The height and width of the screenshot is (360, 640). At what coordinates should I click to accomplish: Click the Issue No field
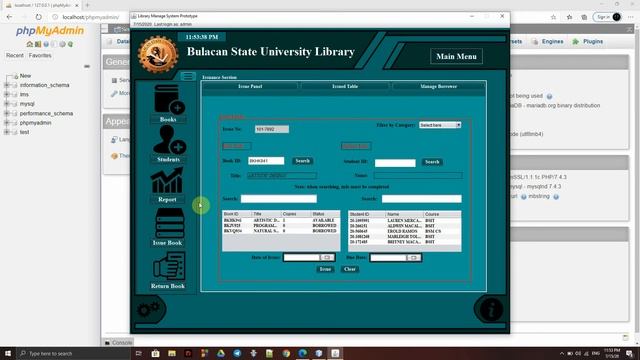click(x=272, y=129)
